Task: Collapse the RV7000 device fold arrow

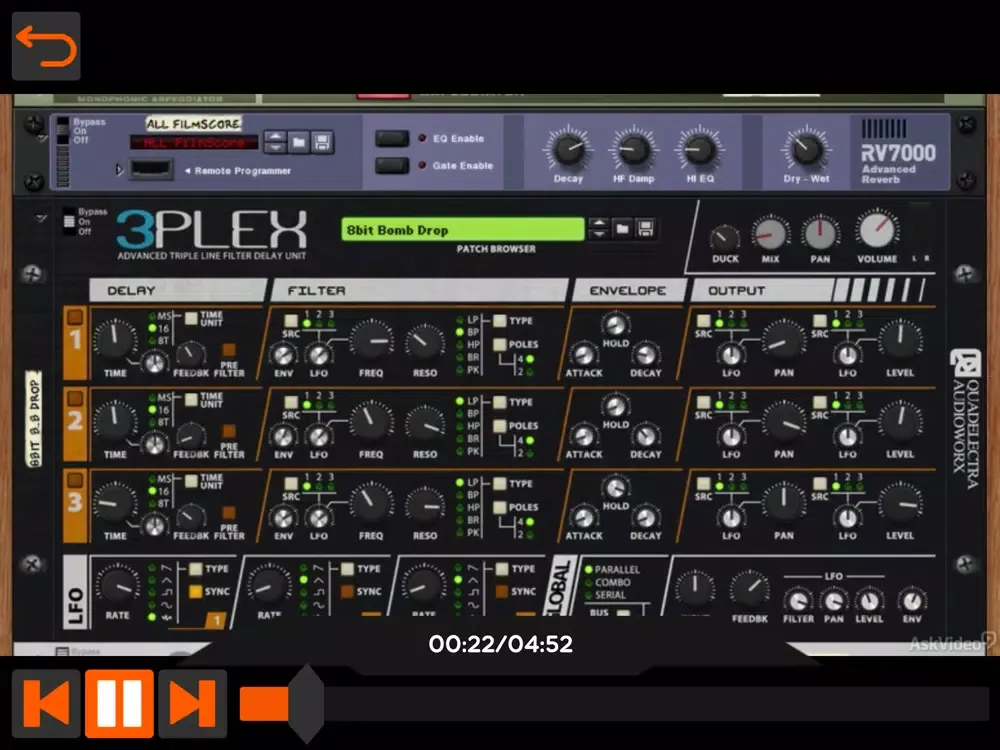Action: point(41,138)
